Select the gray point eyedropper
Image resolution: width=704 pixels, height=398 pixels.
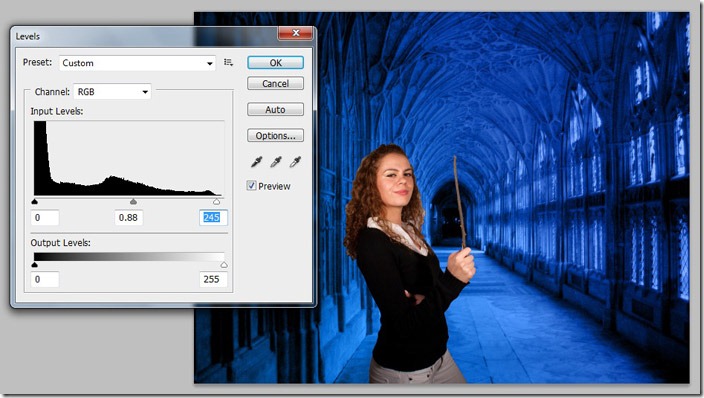[276, 162]
